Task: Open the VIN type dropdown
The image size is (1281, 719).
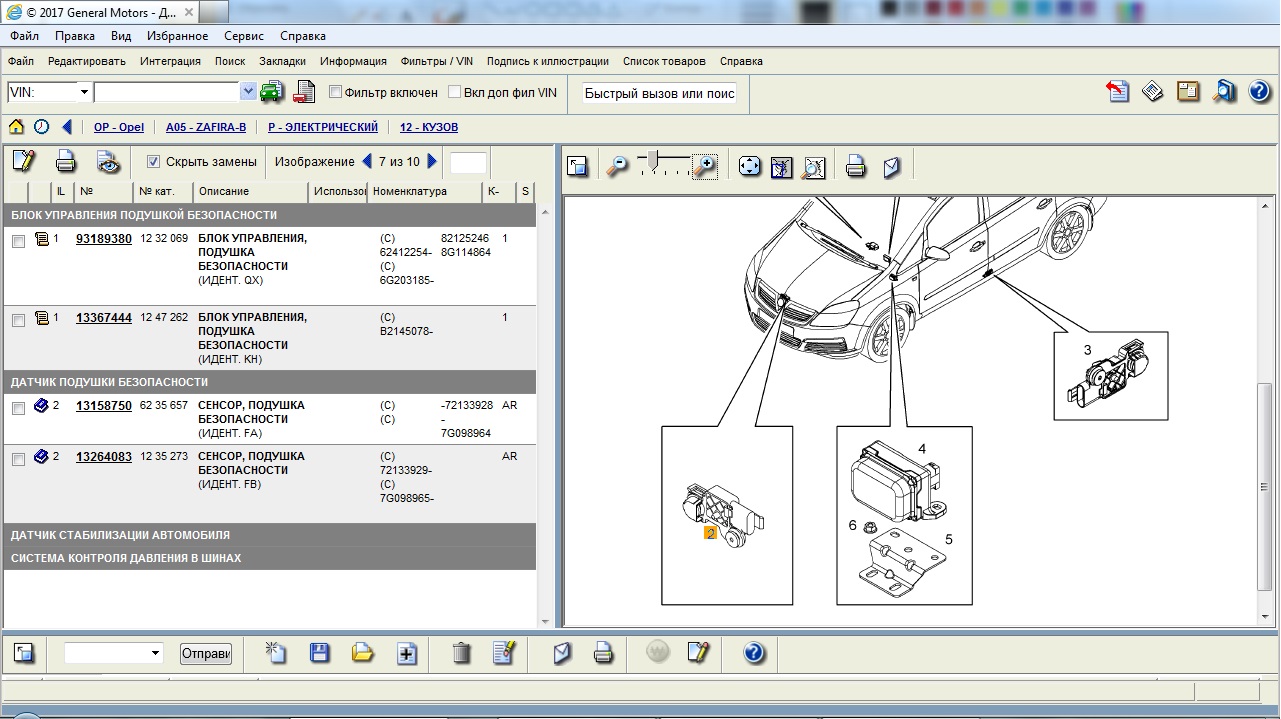Action: click(x=84, y=92)
